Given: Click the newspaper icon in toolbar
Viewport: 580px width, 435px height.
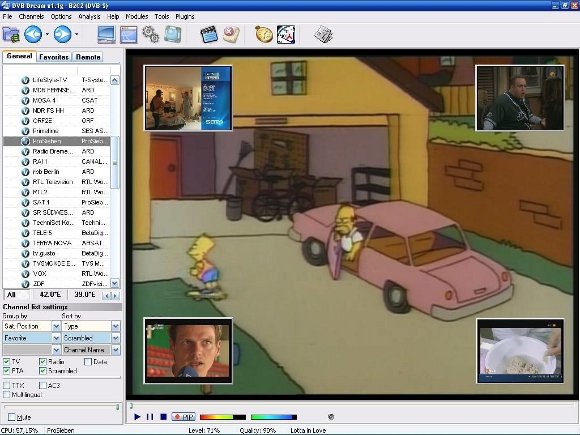Looking at the screenshot, I should (x=323, y=35).
